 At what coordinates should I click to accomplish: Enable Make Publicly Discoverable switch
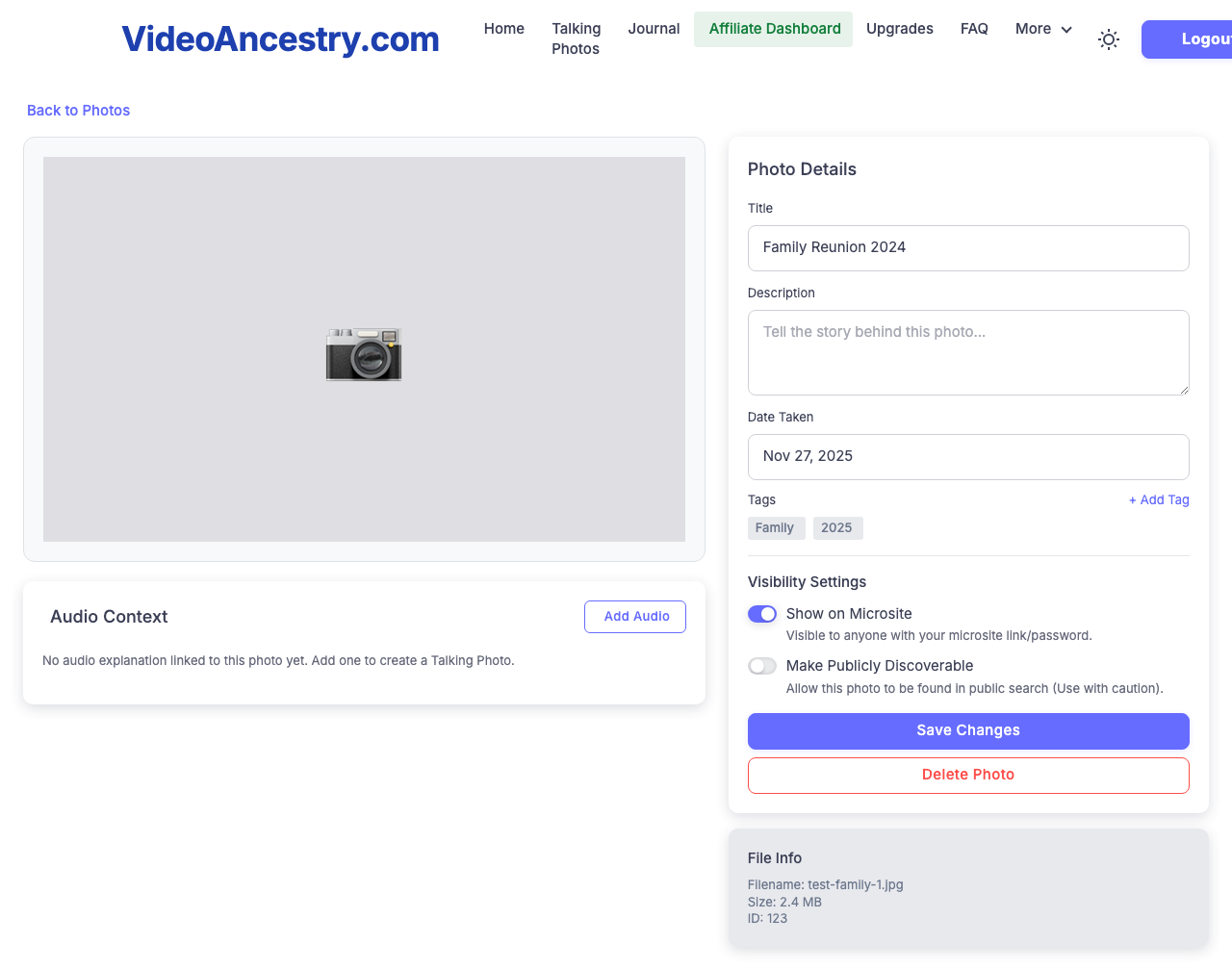[x=762, y=666]
